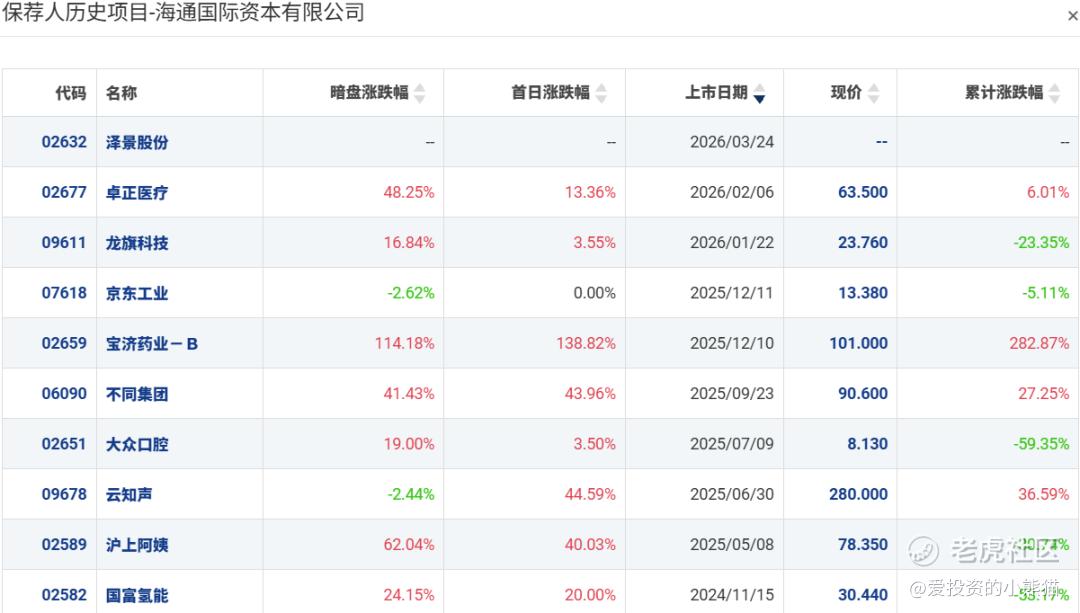Select stock code 07618
Screen dimensions: 1080x613
(64, 293)
